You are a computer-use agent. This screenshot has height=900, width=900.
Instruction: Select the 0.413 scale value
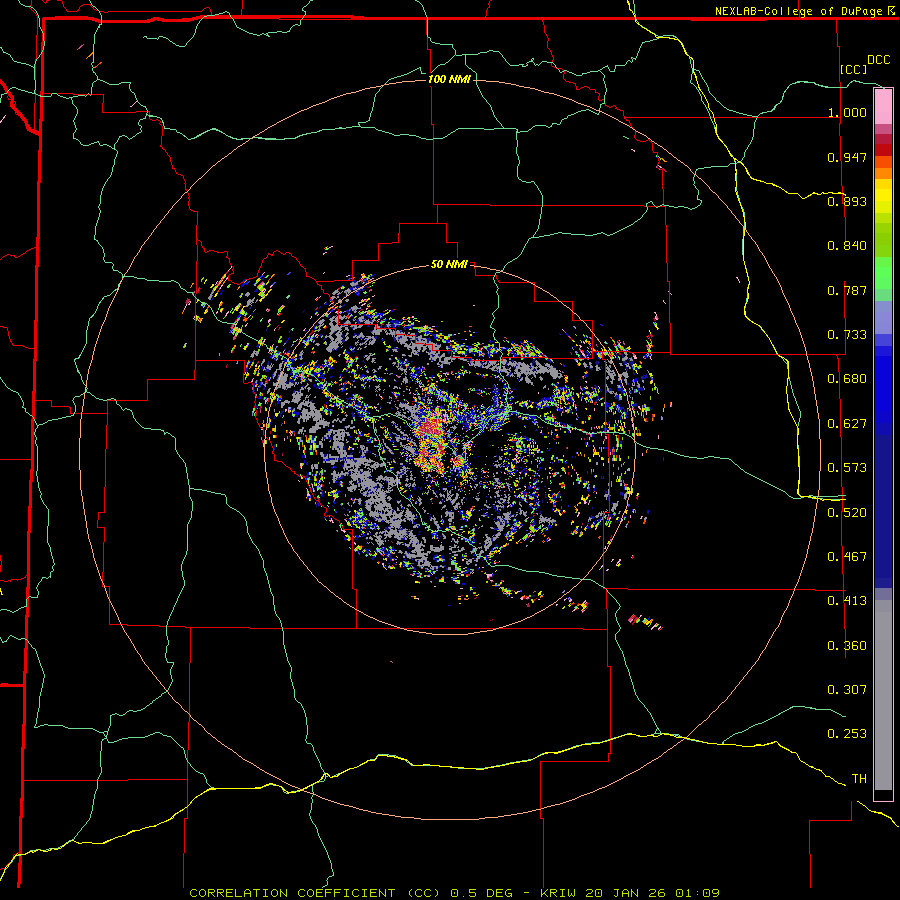[847, 601]
